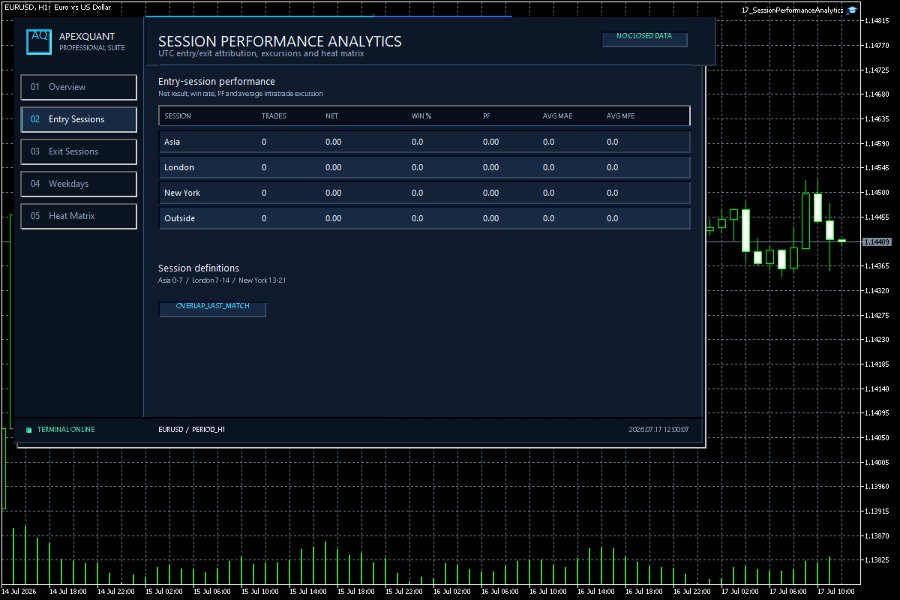Click the PF column header
Image resolution: width=900 pixels, height=600 pixels.
click(486, 116)
